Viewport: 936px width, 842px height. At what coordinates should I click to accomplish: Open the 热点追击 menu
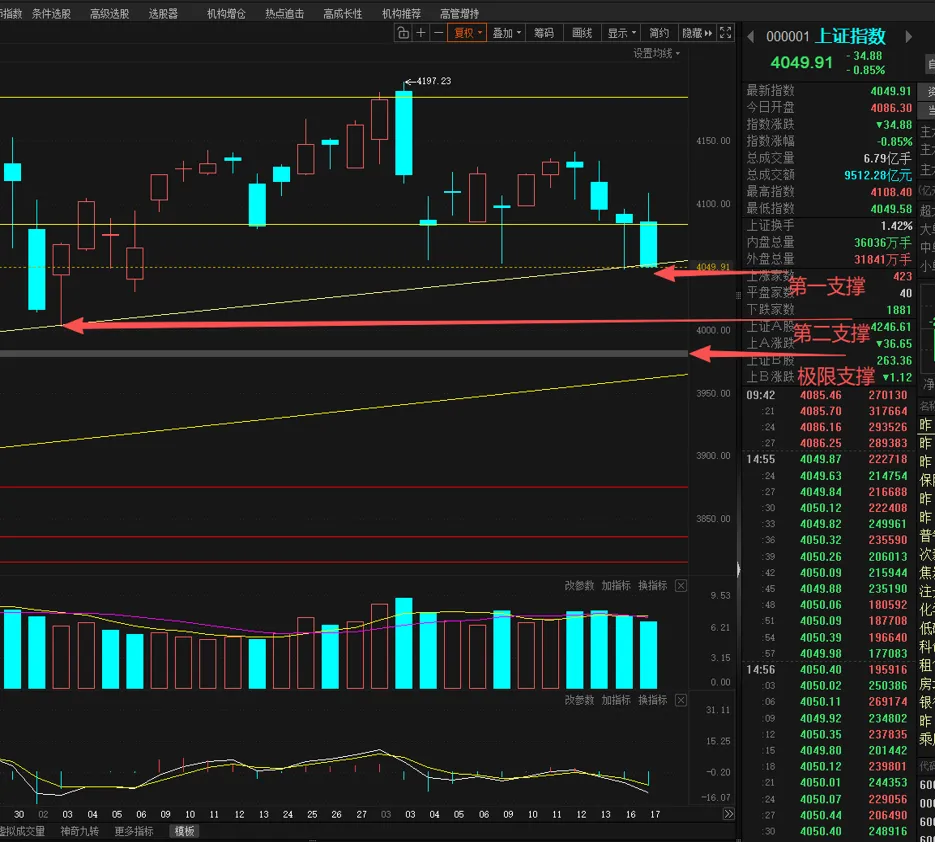[285, 13]
